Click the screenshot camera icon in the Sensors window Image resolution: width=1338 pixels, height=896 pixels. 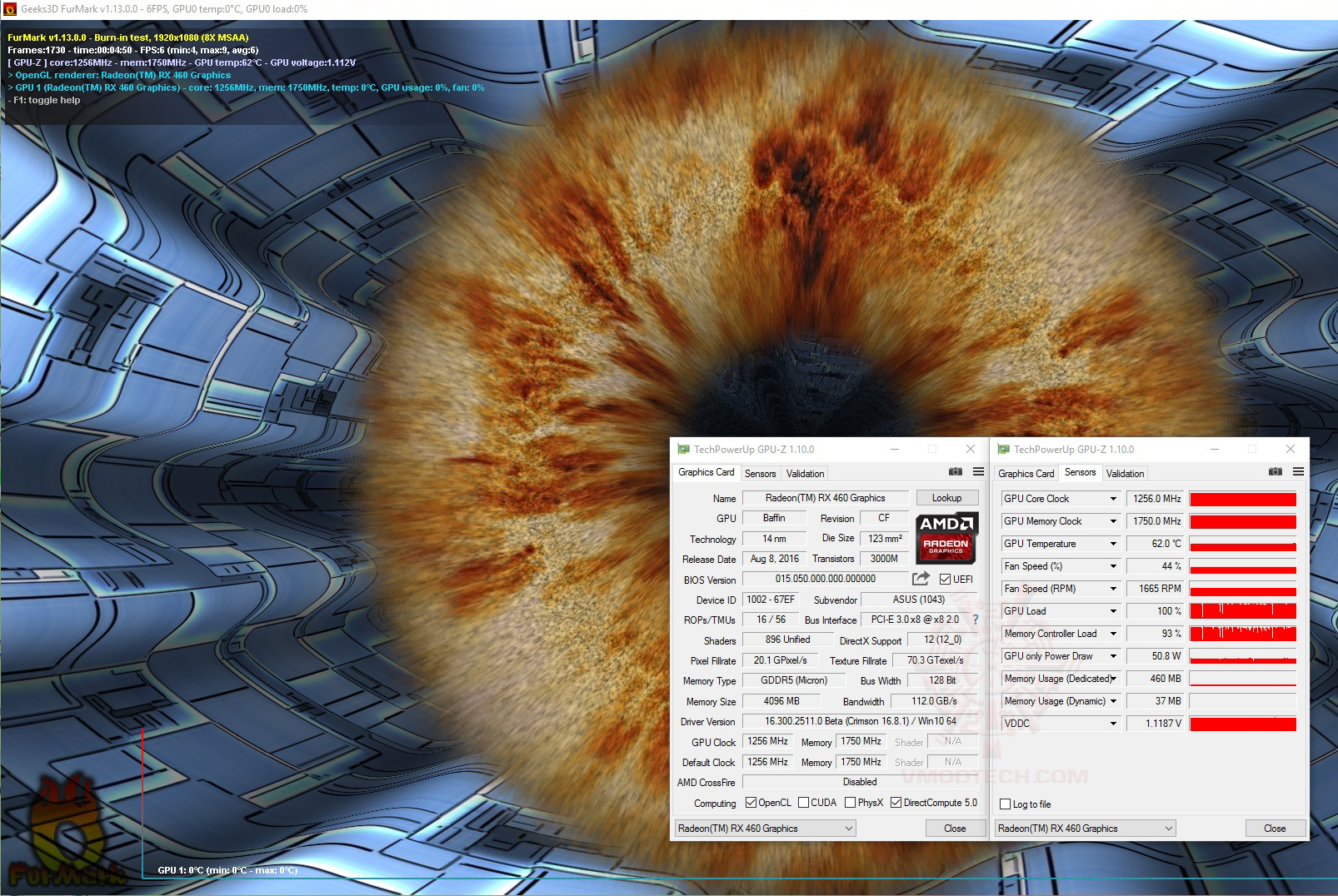point(1276,472)
